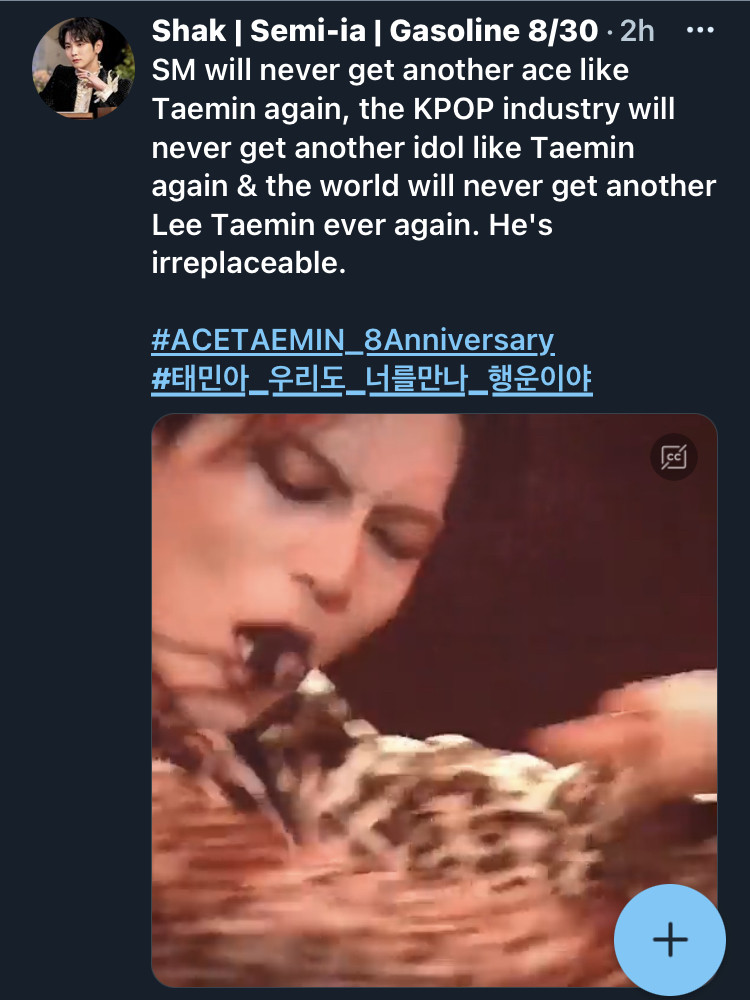The height and width of the screenshot is (1000, 750).
Task: Tap the floating compose plus button
Action: tap(670, 939)
